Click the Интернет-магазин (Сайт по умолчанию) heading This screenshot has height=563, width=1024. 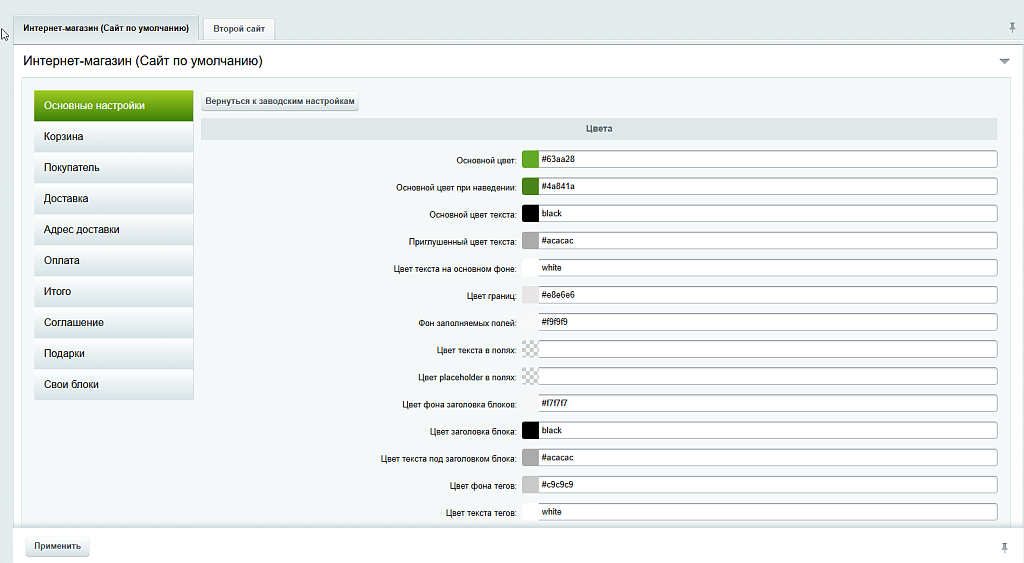coord(143,61)
